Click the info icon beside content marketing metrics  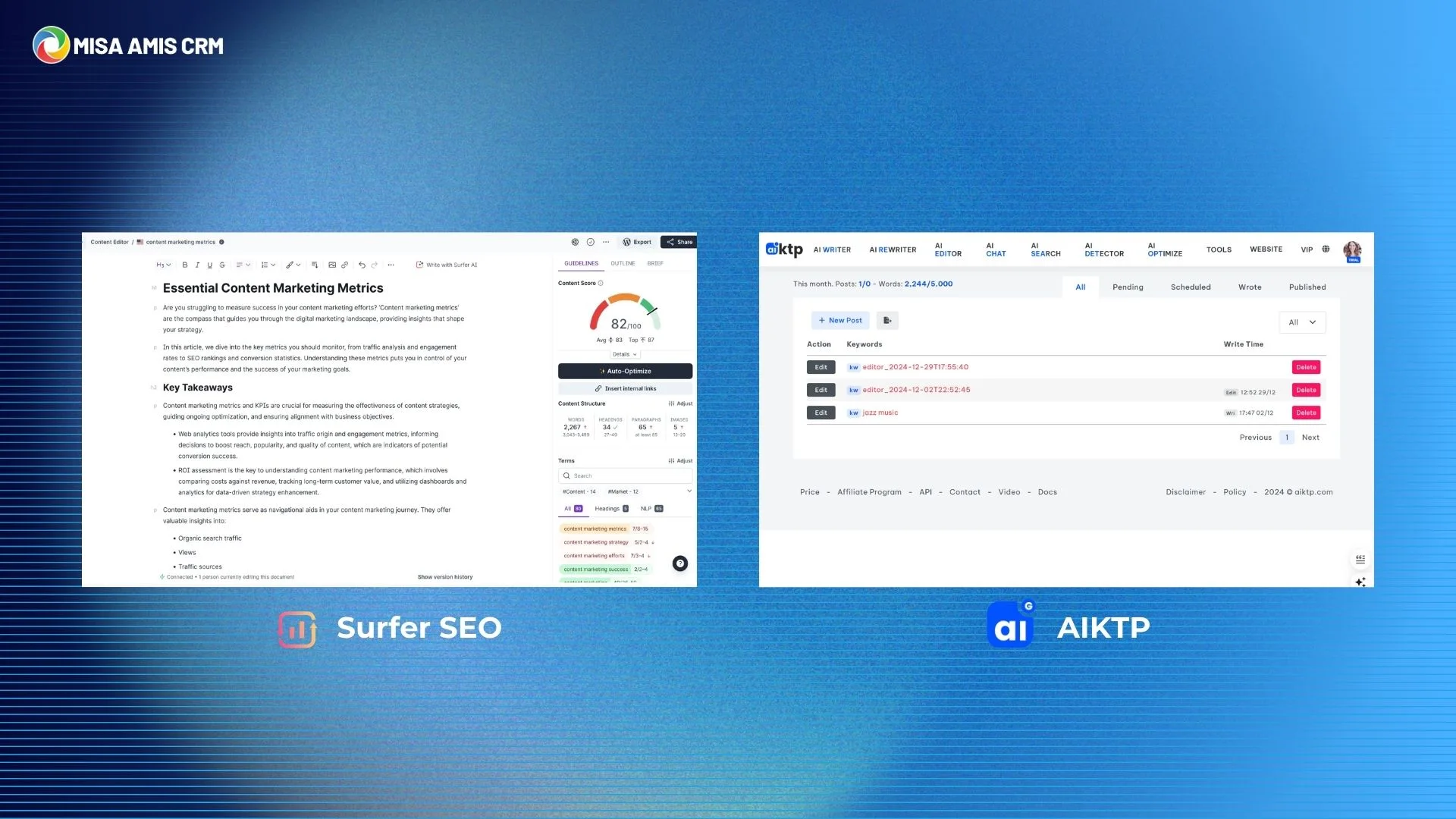(221, 243)
